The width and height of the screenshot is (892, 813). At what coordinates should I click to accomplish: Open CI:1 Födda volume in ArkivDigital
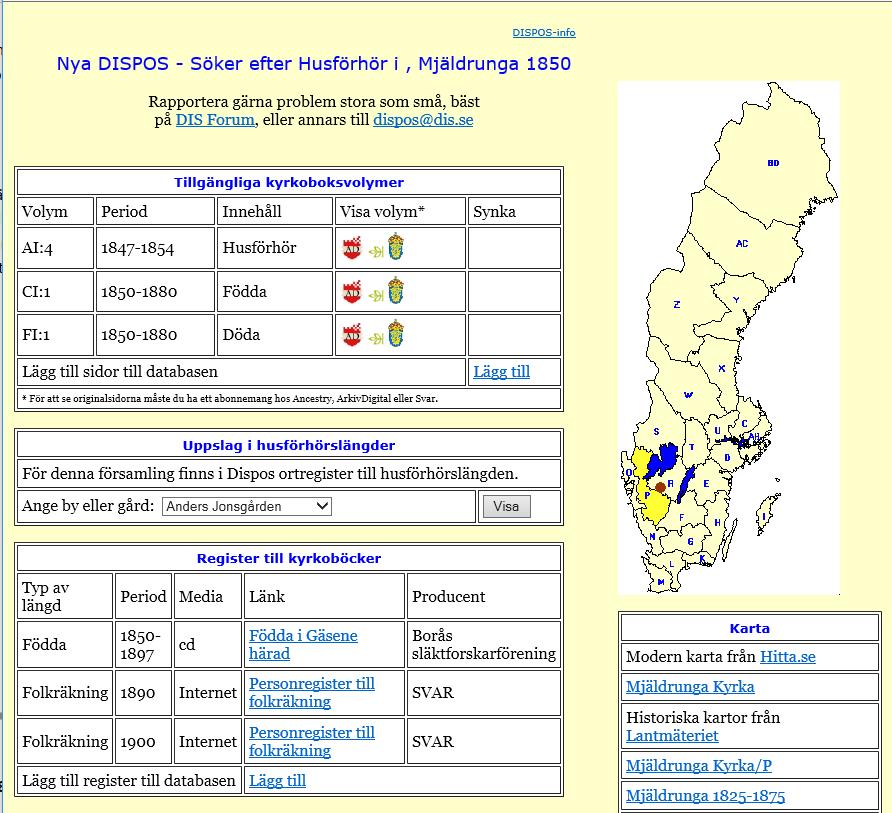352,291
